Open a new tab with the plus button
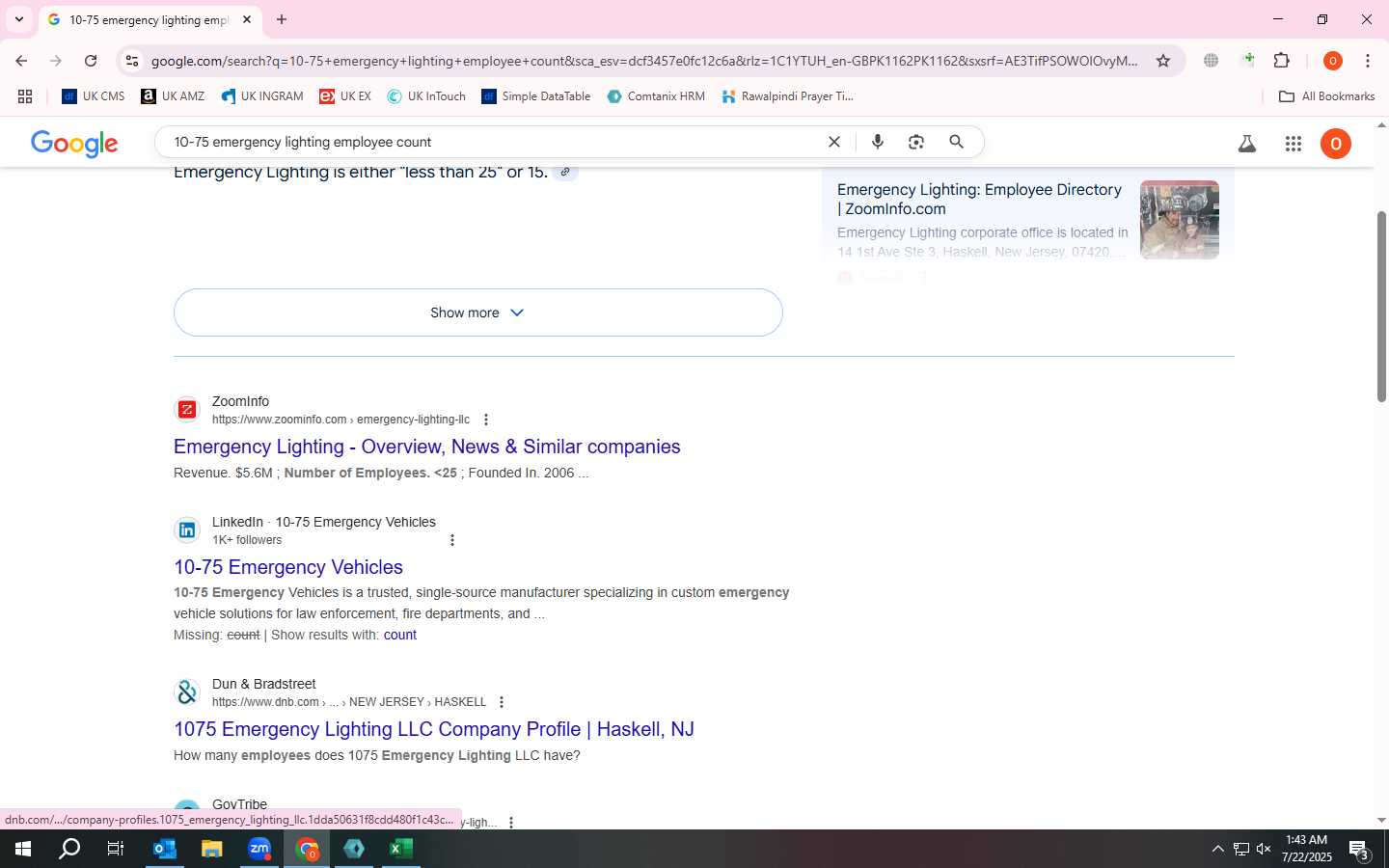 point(282,19)
